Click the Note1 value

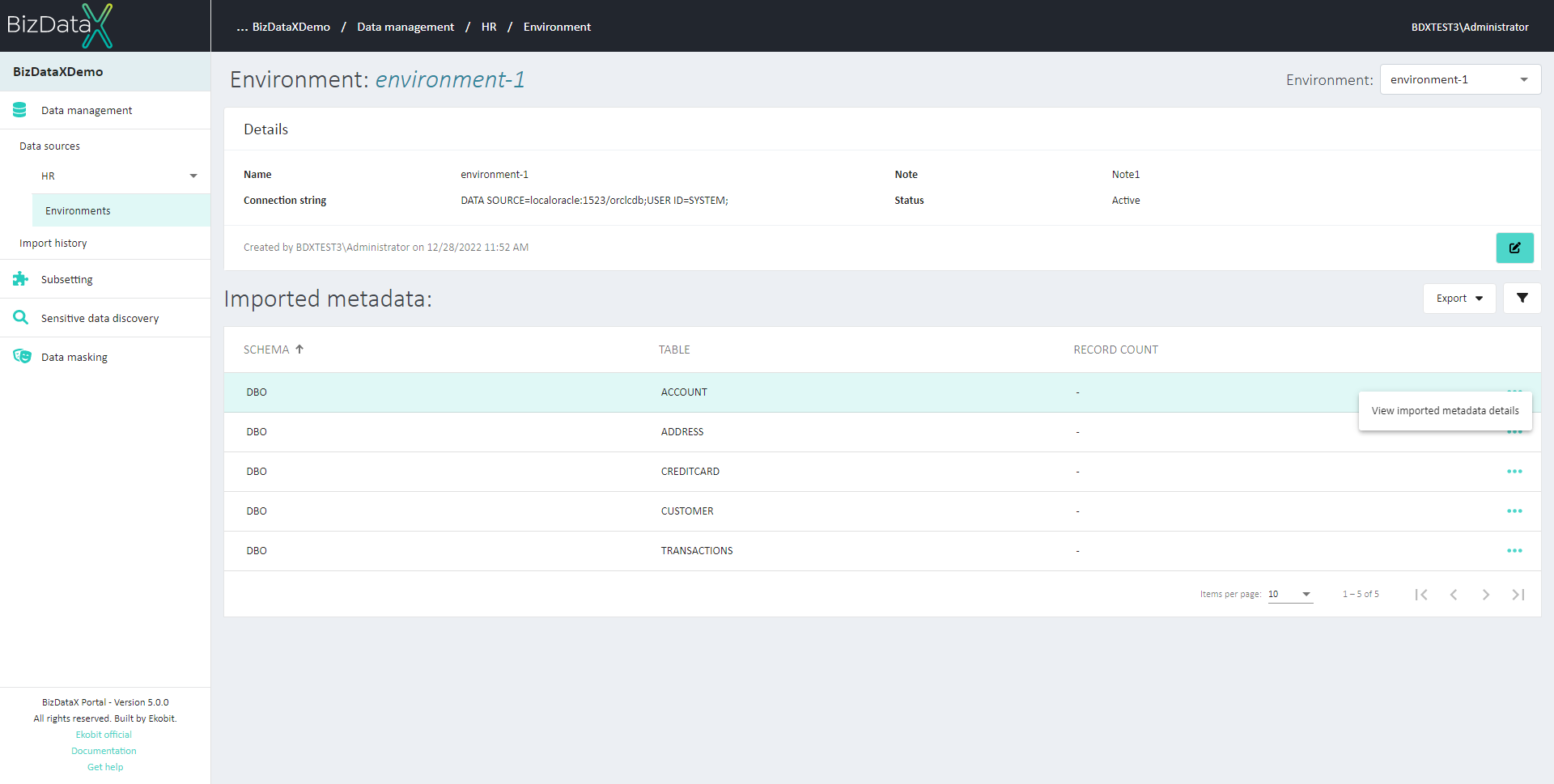tap(1126, 175)
